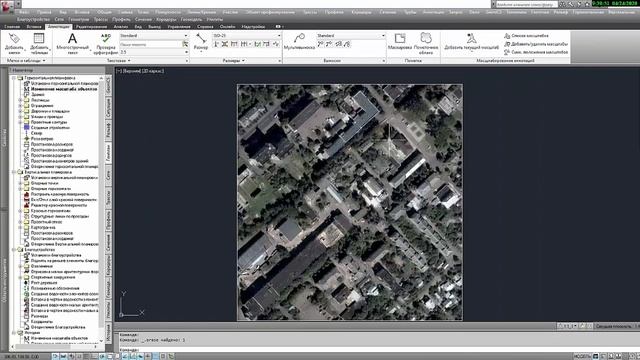Click the search text input field in ribbon
This screenshot has height=360, width=640.
coord(150,44)
